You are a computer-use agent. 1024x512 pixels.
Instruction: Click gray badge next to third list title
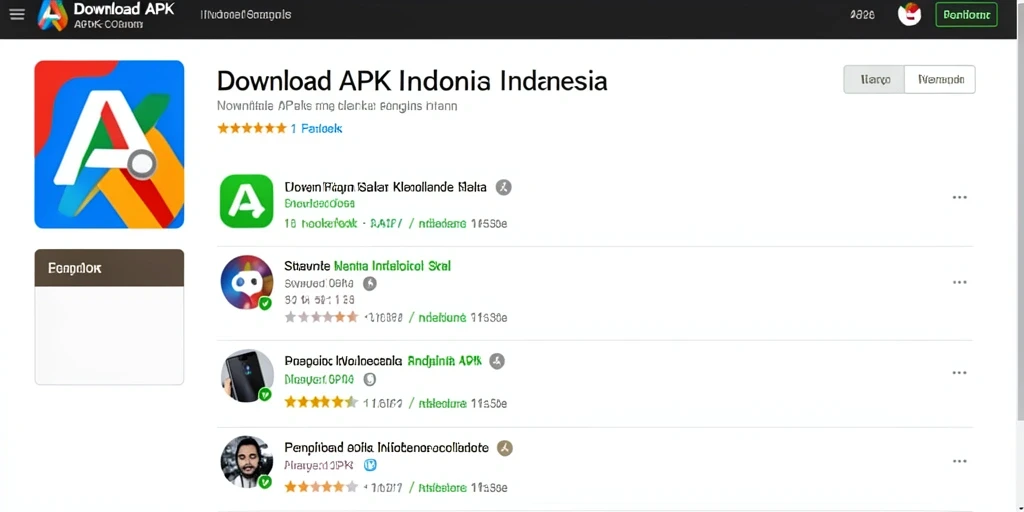(497, 361)
